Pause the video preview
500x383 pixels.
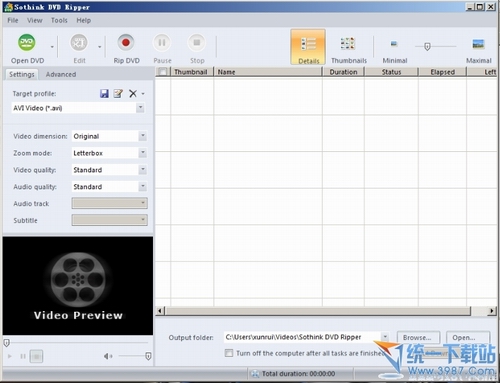coord(23,356)
